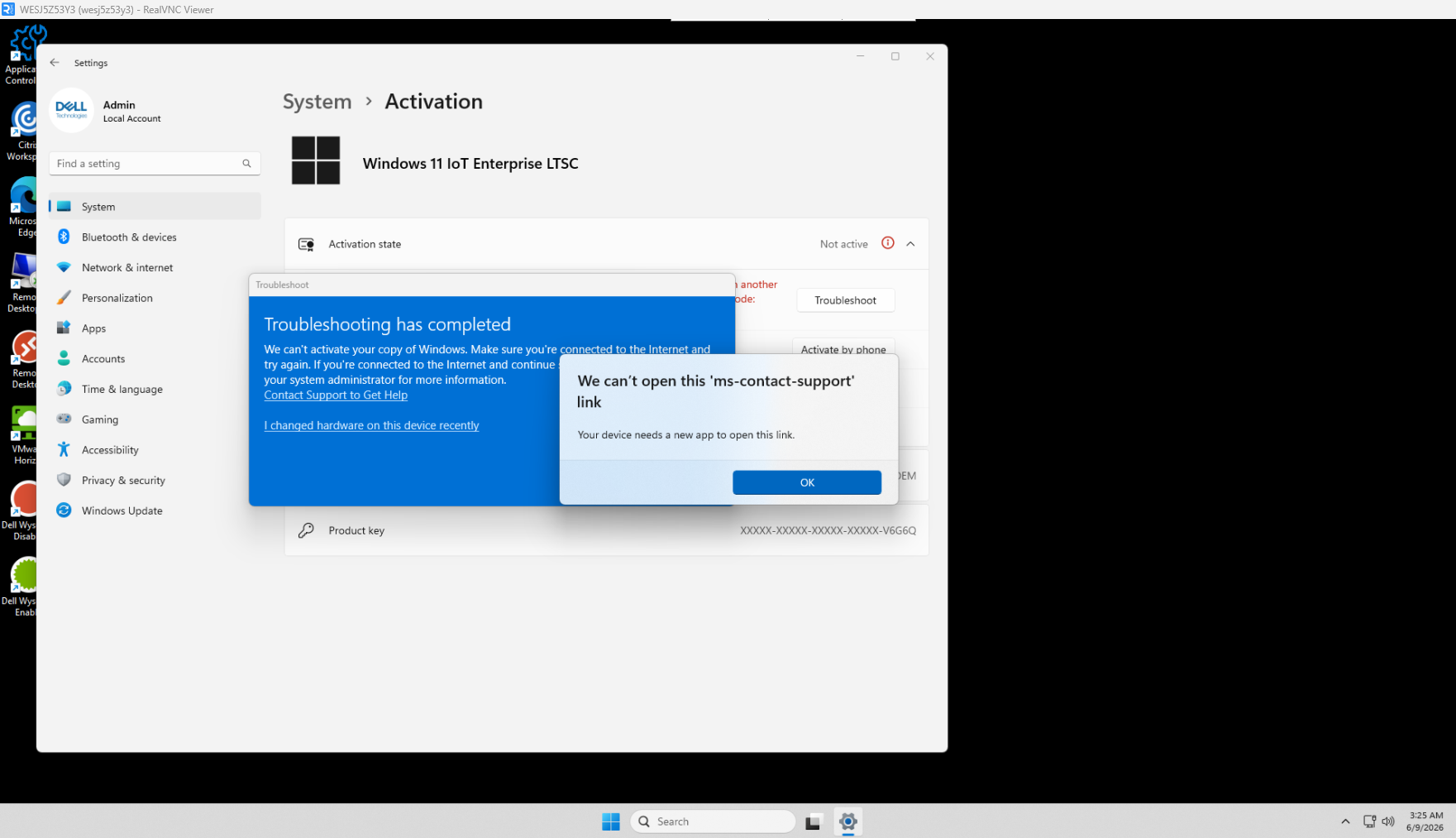Screen dimensions: 1456x838
Task: Click the Citrix Workspace desktop shortcut
Action: pyautogui.click(x=21, y=131)
